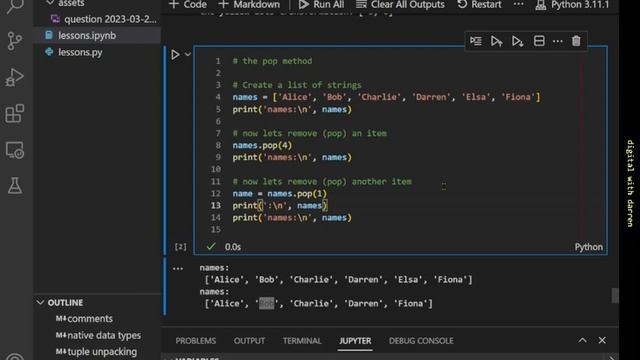Open more cell actions ellipsis
This screenshot has width=640, height=360.
tap(558, 41)
